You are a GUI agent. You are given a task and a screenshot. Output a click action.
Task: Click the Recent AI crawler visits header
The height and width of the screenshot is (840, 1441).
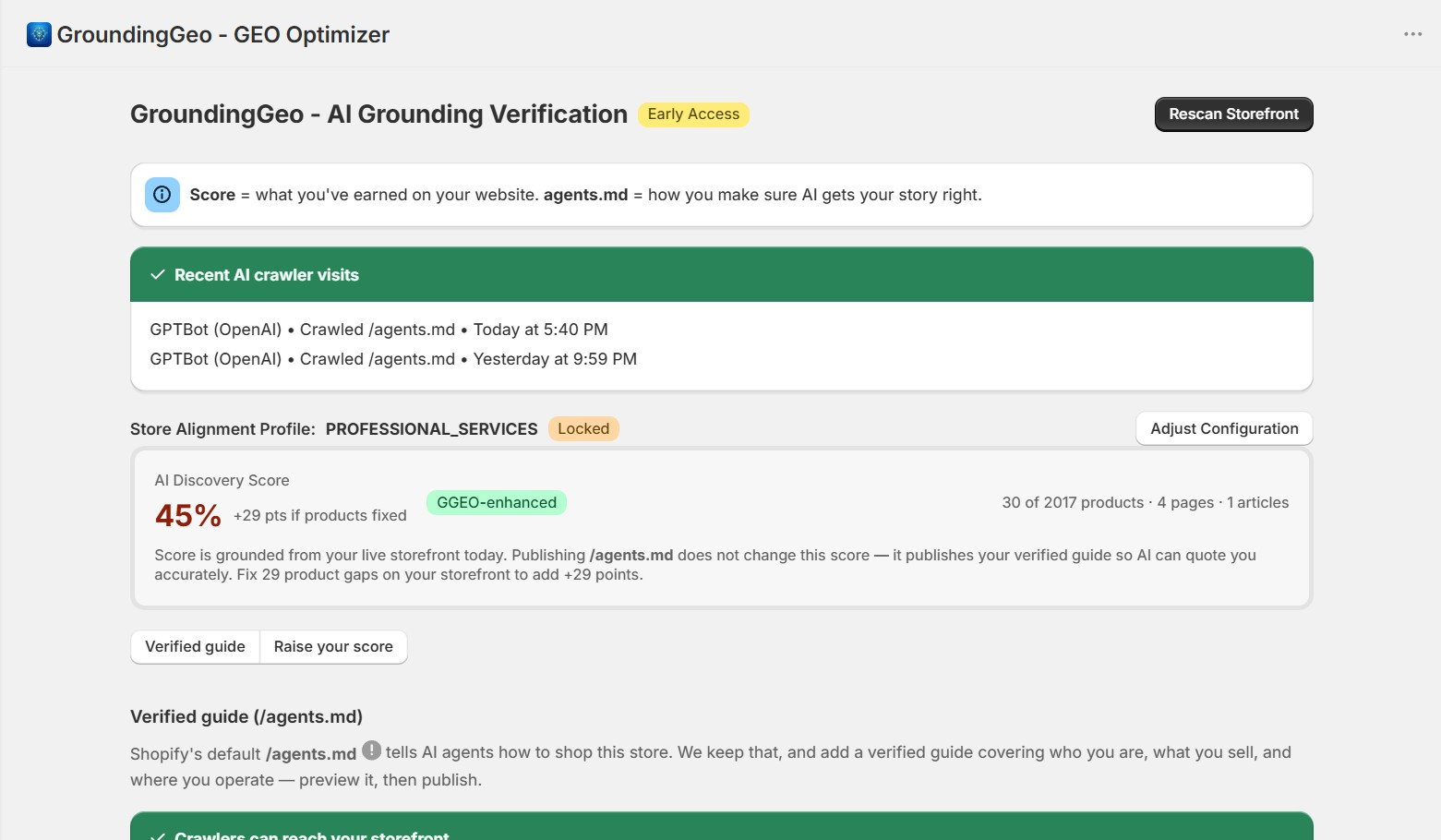(722, 275)
